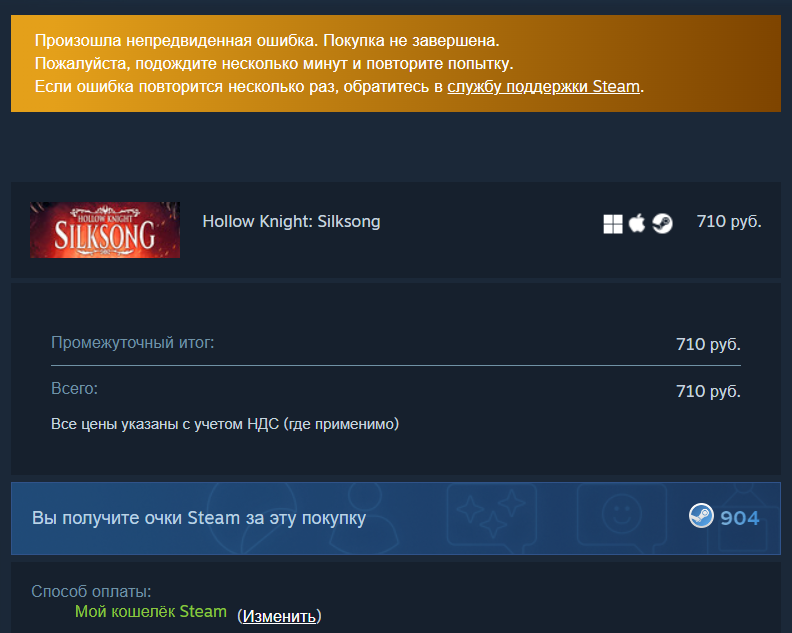
Task: Click the SteamOS platform icon
Action: tap(662, 223)
